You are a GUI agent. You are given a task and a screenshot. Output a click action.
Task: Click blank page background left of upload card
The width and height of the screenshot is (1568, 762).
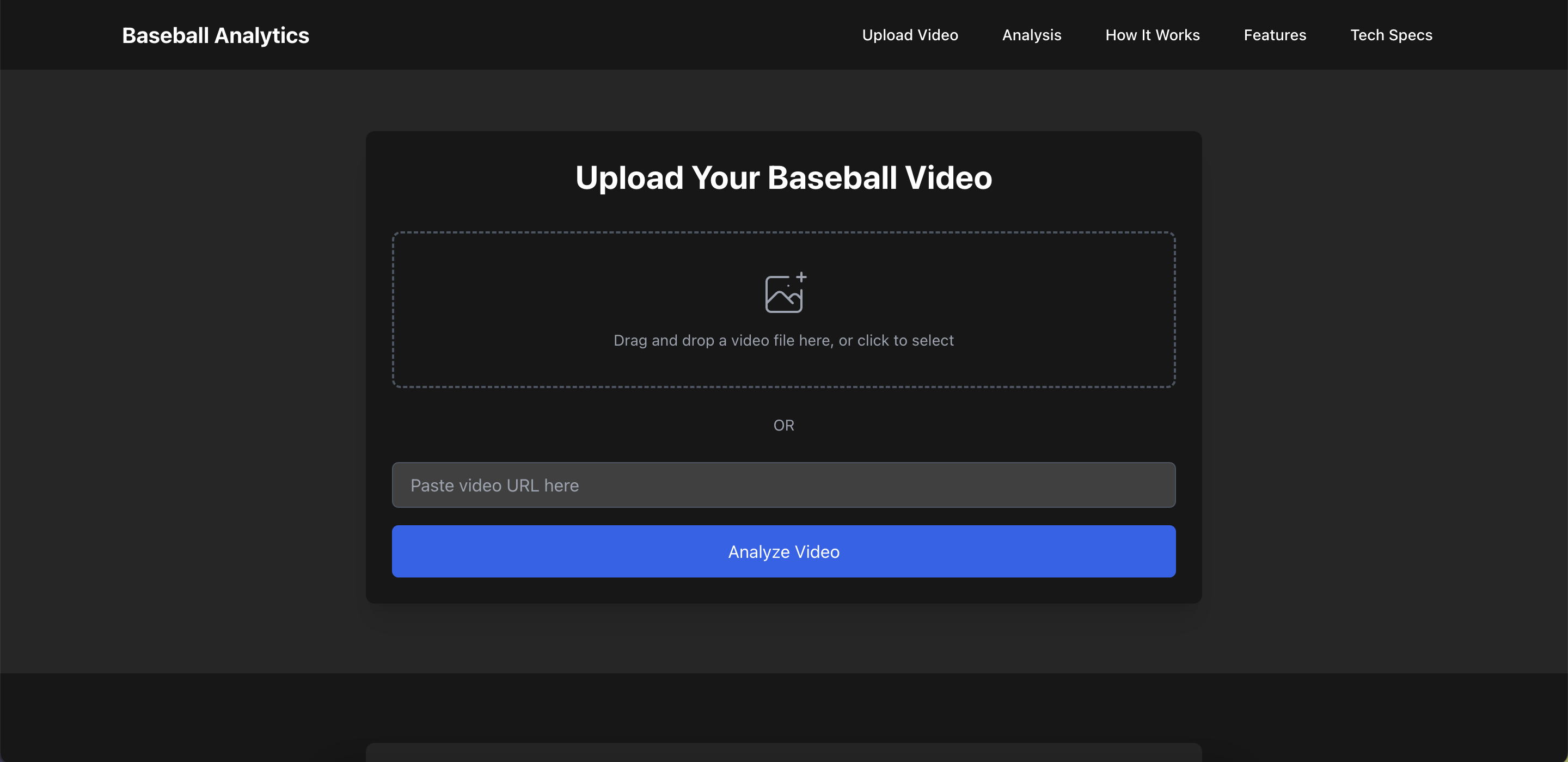pos(182,365)
